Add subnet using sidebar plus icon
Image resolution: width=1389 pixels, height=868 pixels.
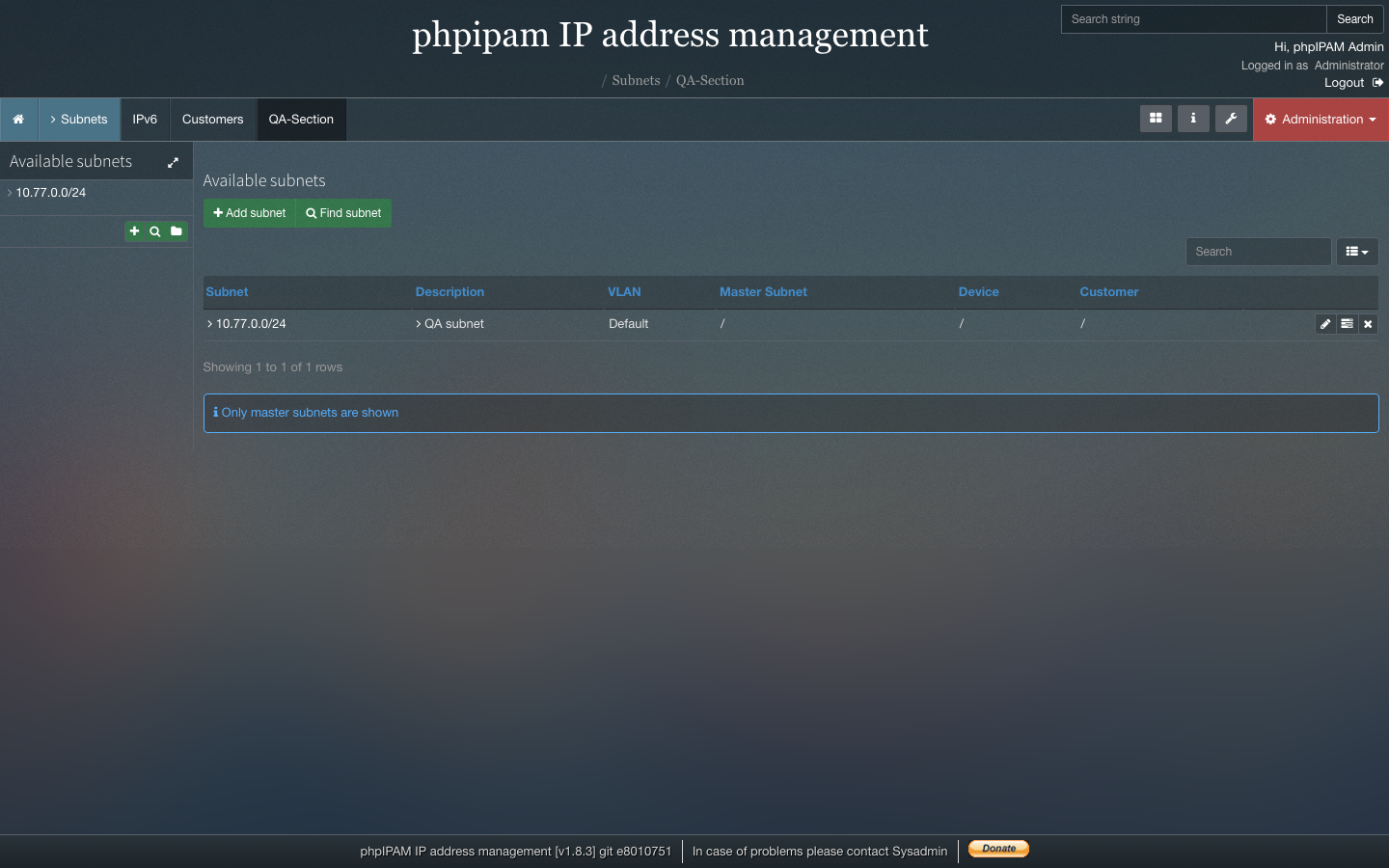tap(135, 231)
